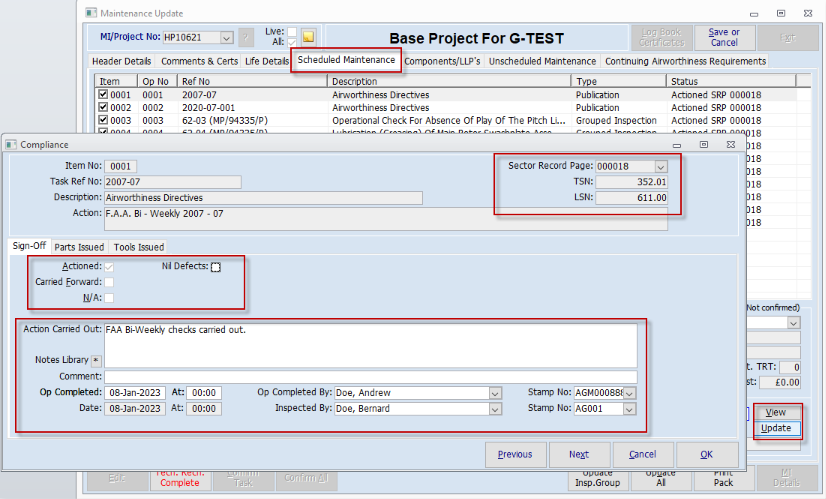Enable the Carried Forward checkbox
This screenshot has height=499, width=826.
pyautogui.click(x=110, y=282)
